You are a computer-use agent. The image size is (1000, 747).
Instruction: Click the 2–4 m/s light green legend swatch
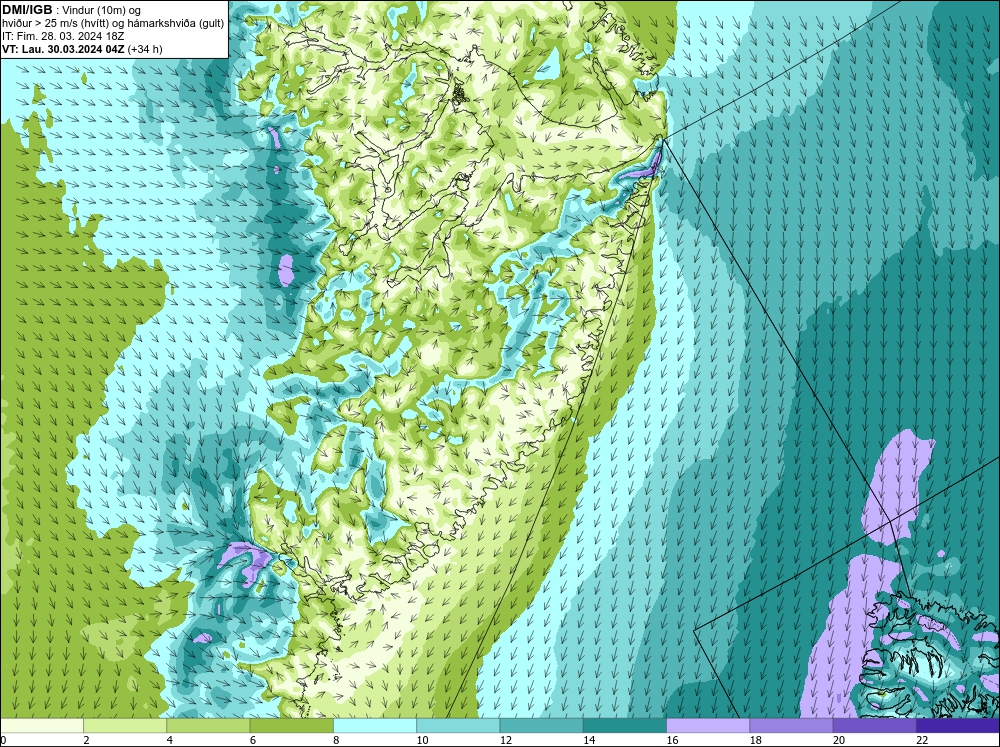125,726
